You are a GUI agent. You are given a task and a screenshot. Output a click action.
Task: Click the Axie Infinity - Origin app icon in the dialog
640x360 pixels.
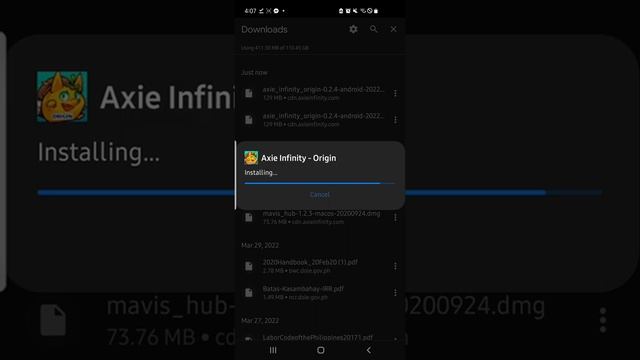251,158
